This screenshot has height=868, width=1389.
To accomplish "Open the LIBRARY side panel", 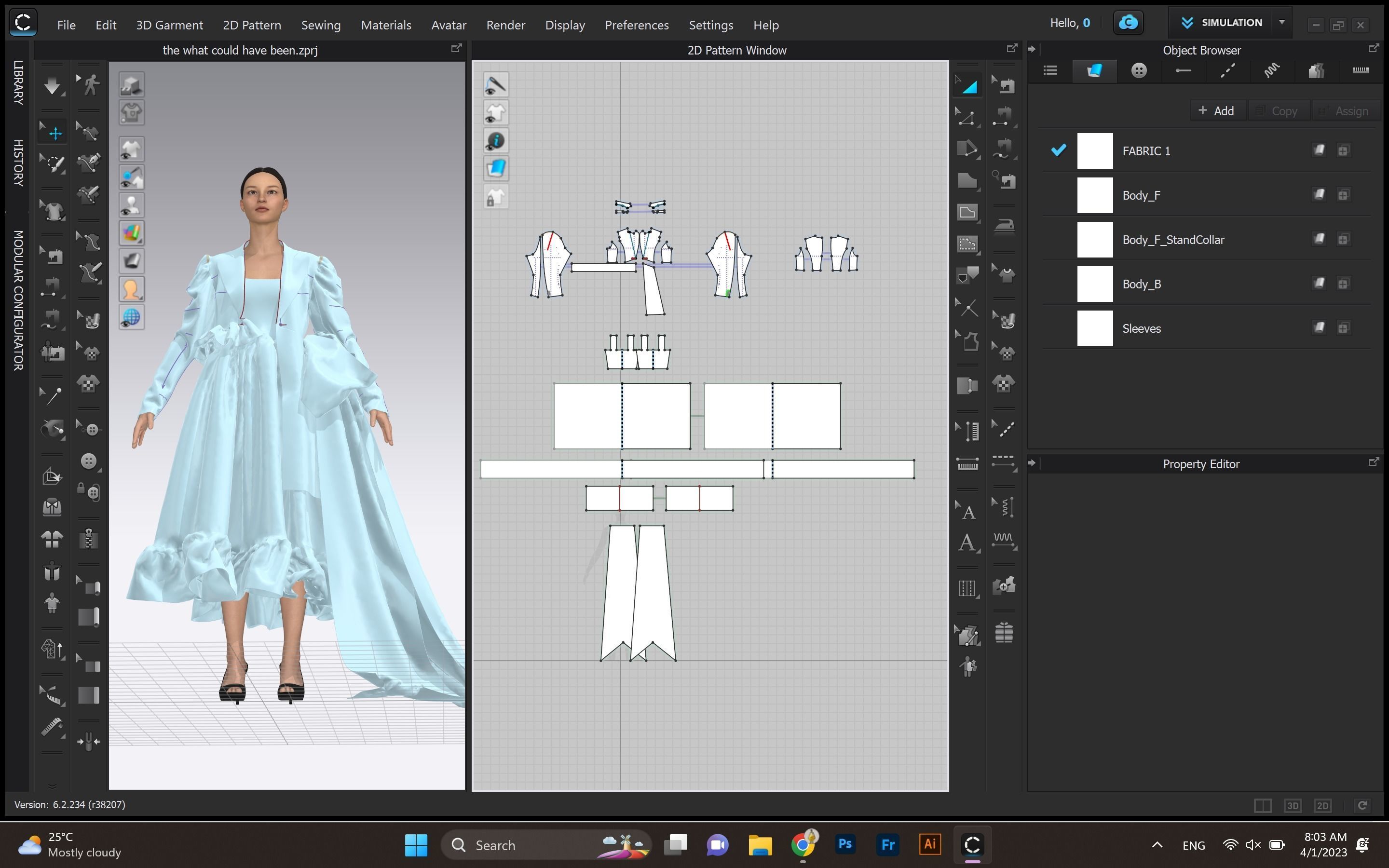I will [x=18, y=82].
